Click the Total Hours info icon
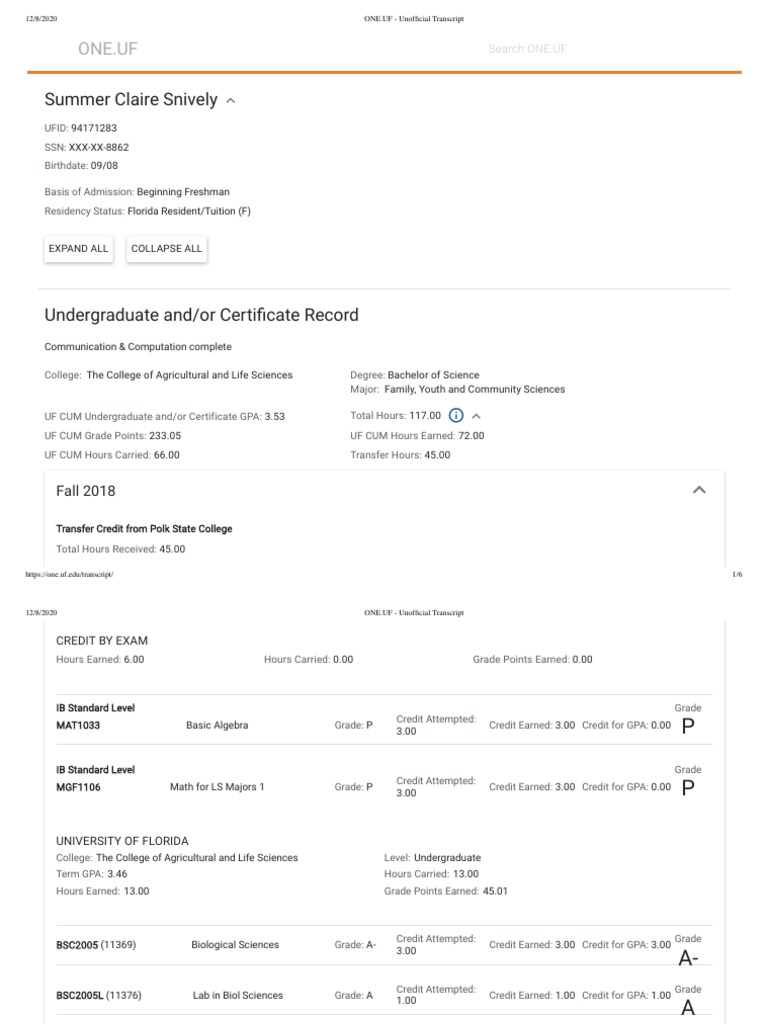 (x=456, y=416)
